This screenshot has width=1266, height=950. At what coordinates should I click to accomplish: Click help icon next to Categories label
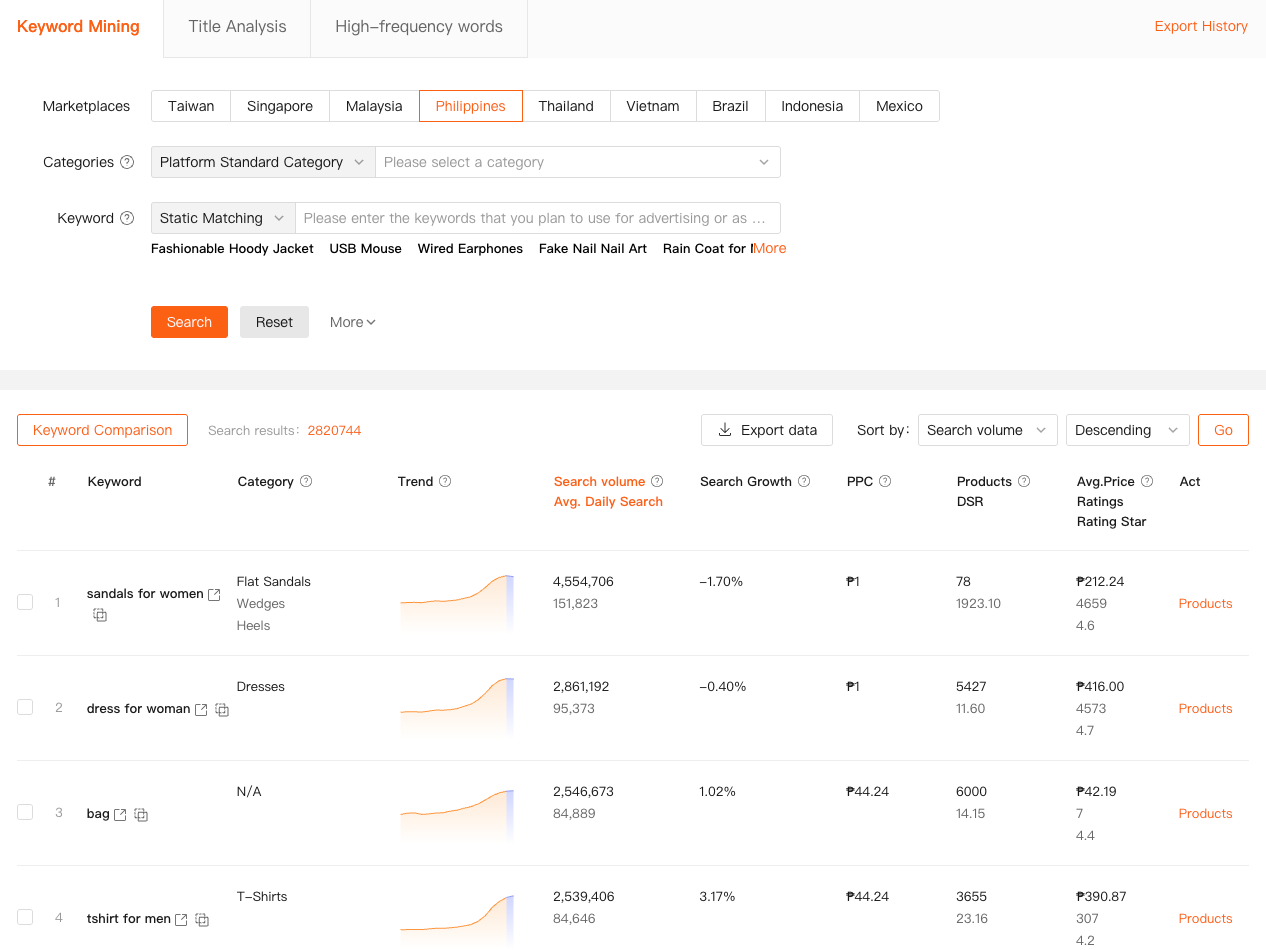(127, 162)
